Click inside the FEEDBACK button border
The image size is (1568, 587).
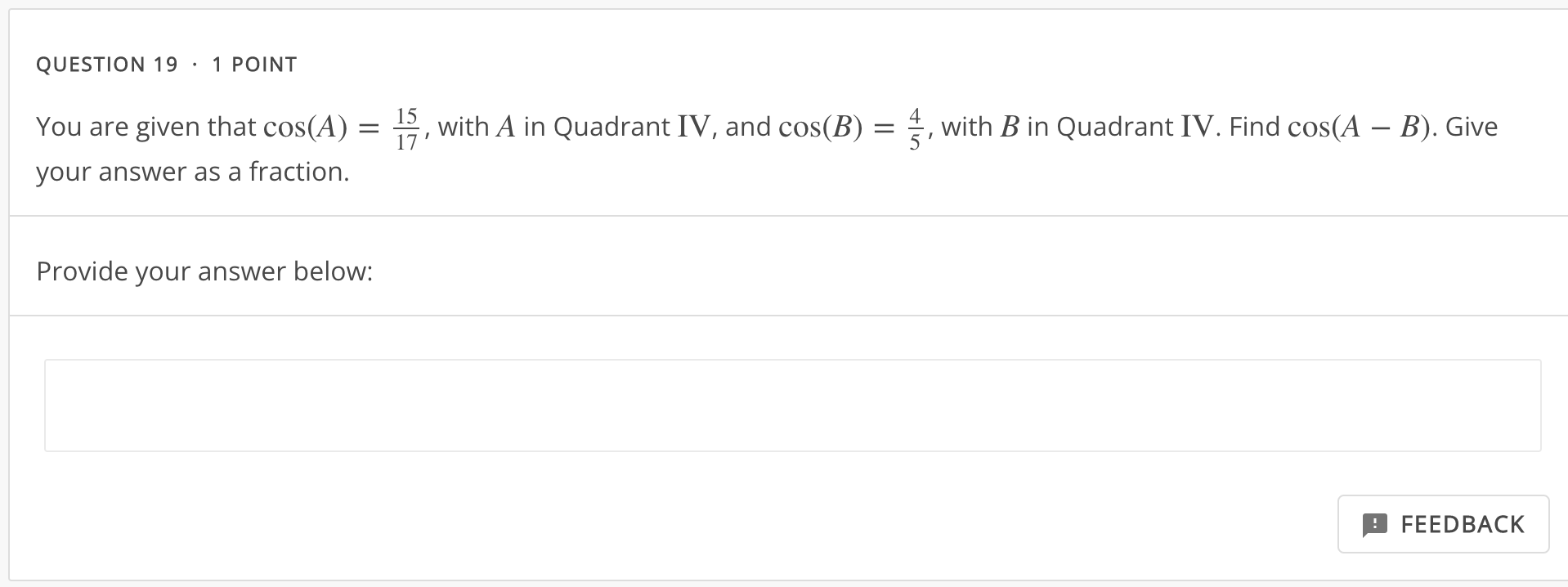click(x=1443, y=524)
